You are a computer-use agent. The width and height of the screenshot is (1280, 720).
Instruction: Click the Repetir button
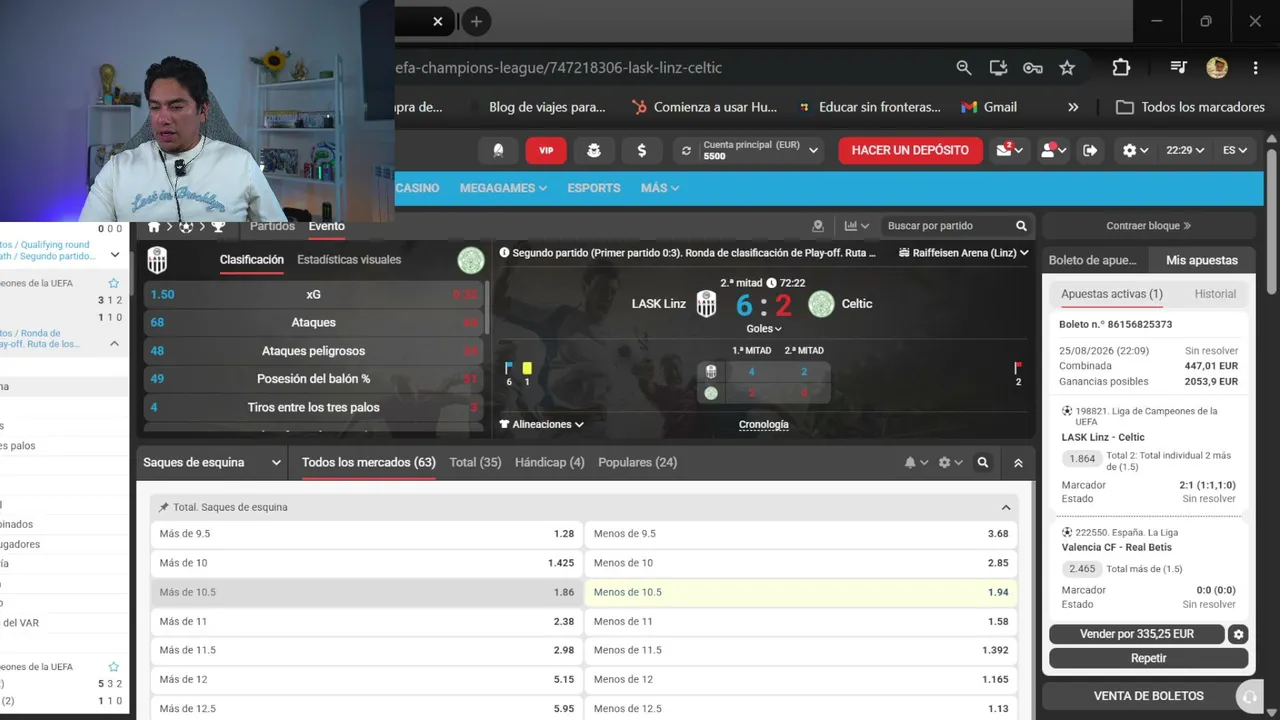1149,658
